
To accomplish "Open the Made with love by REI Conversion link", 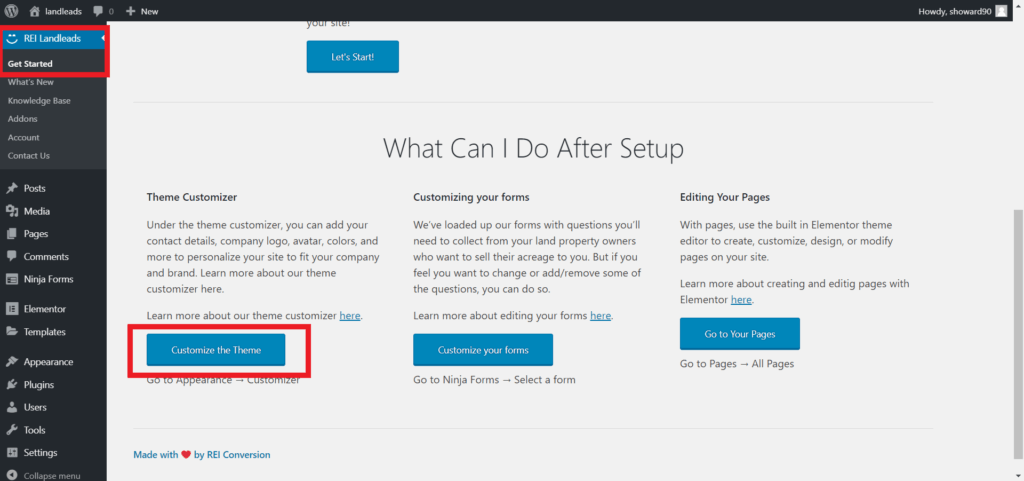I will pyautogui.click(x=202, y=455).
